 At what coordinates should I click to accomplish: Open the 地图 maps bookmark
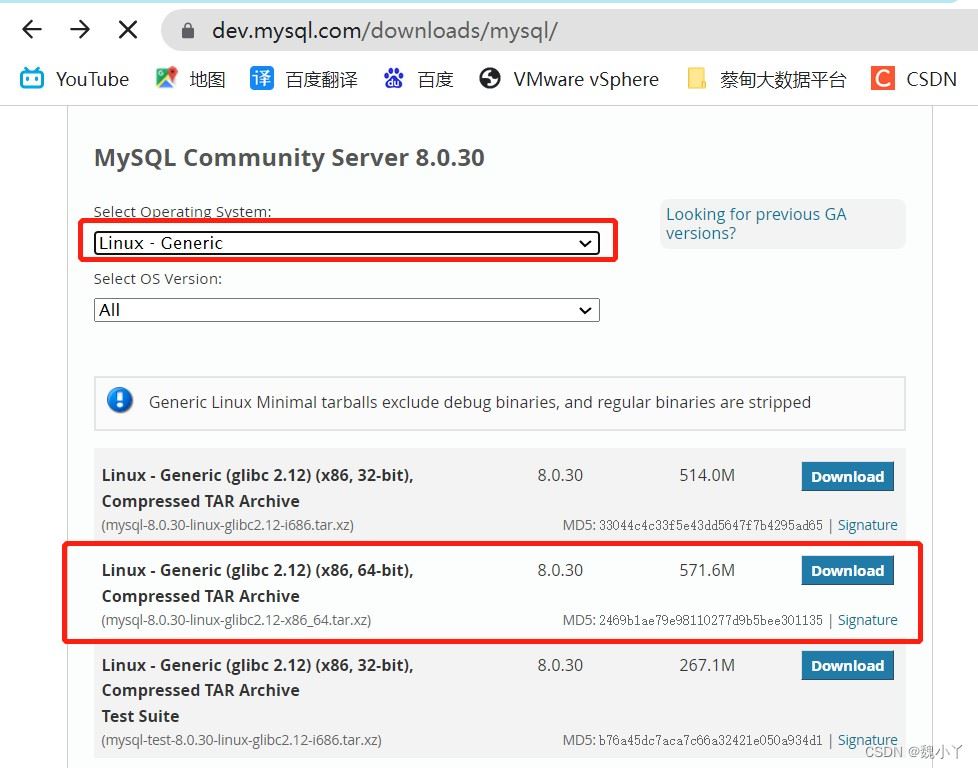tap(191, 79)
